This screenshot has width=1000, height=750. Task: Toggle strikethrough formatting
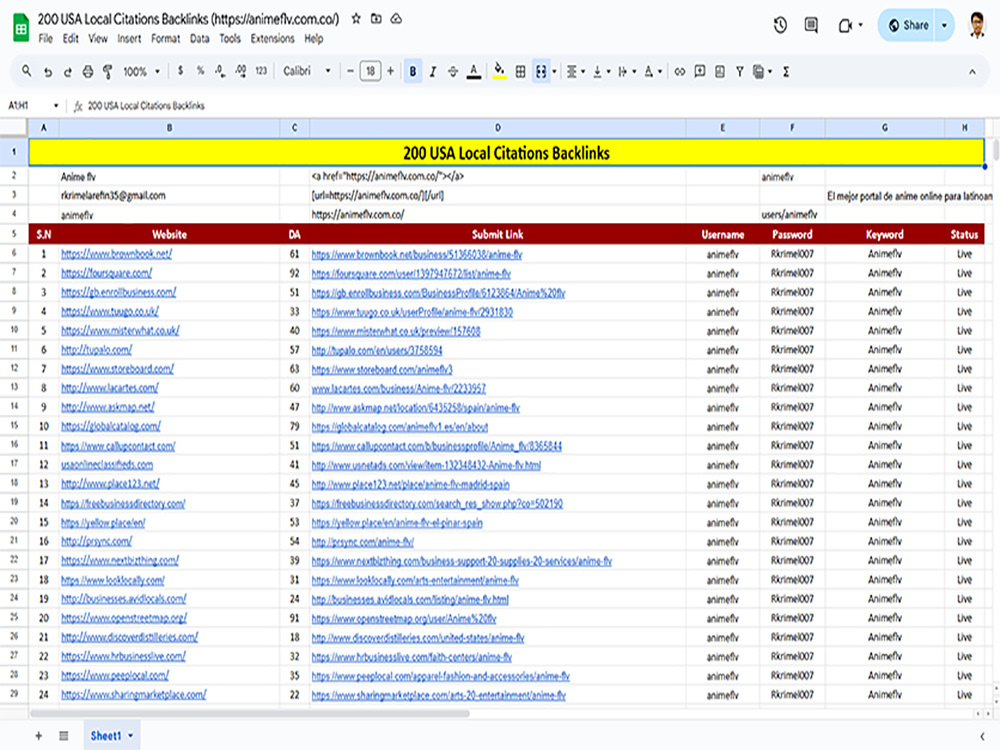pos(453,71)
